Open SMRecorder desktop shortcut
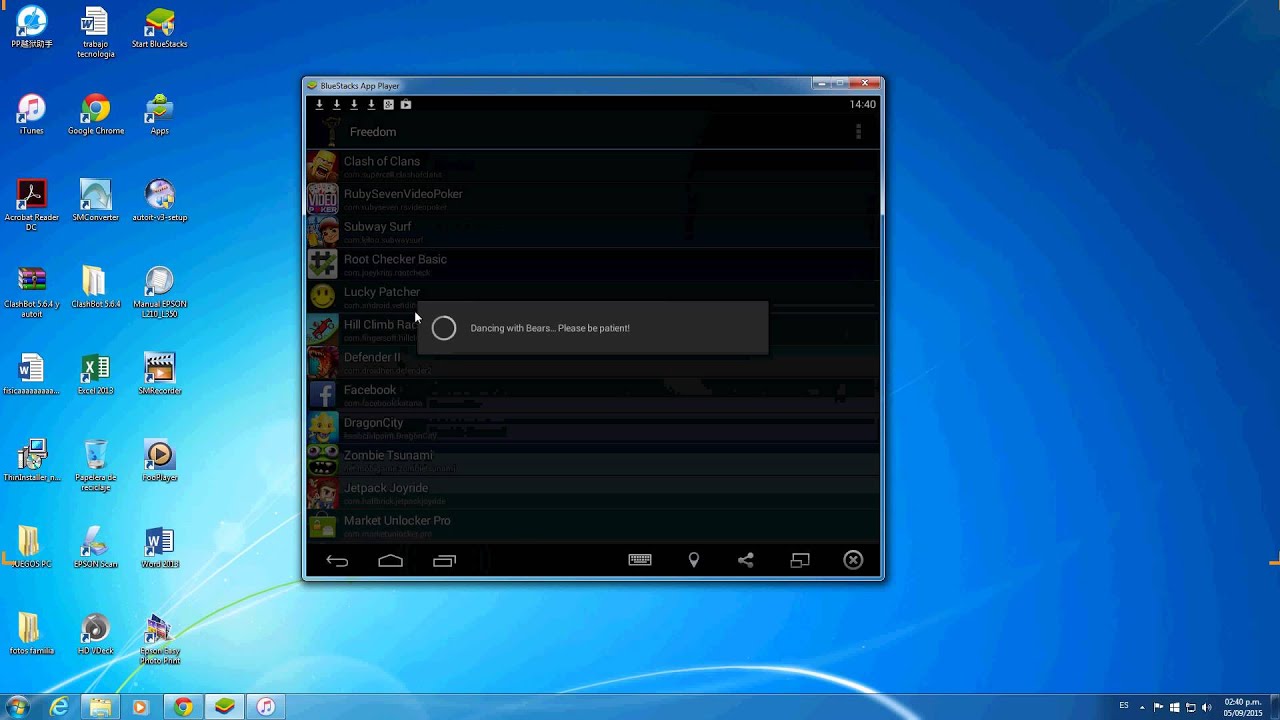The width and height of the screenshot is (1280, 720). pyautogui.click(x=160, y=375)
